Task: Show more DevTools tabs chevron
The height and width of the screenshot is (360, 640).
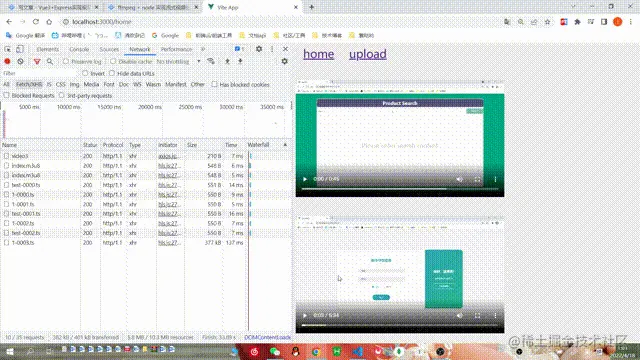Action: pyautogui.click(x=203, y=49)
